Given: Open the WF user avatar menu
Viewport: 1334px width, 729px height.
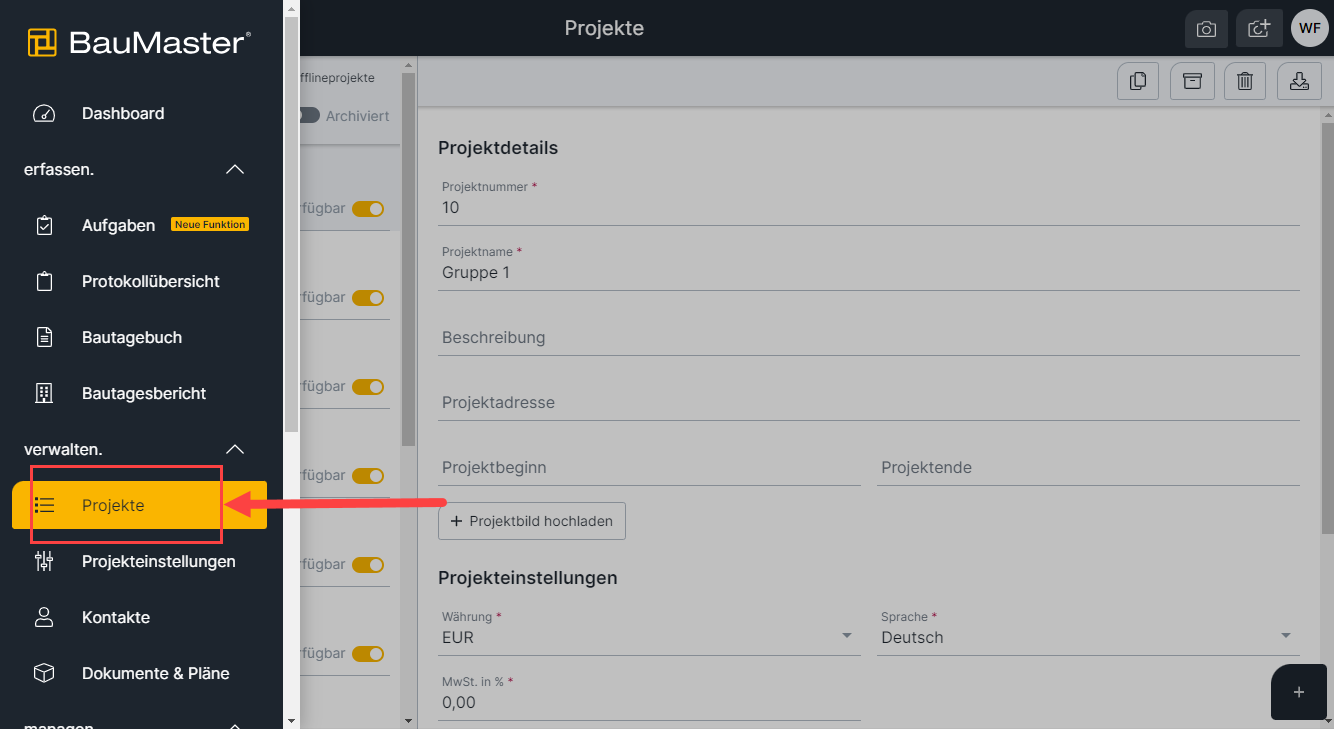Looking at the screenshot, I should click(x=1310, y=28).
